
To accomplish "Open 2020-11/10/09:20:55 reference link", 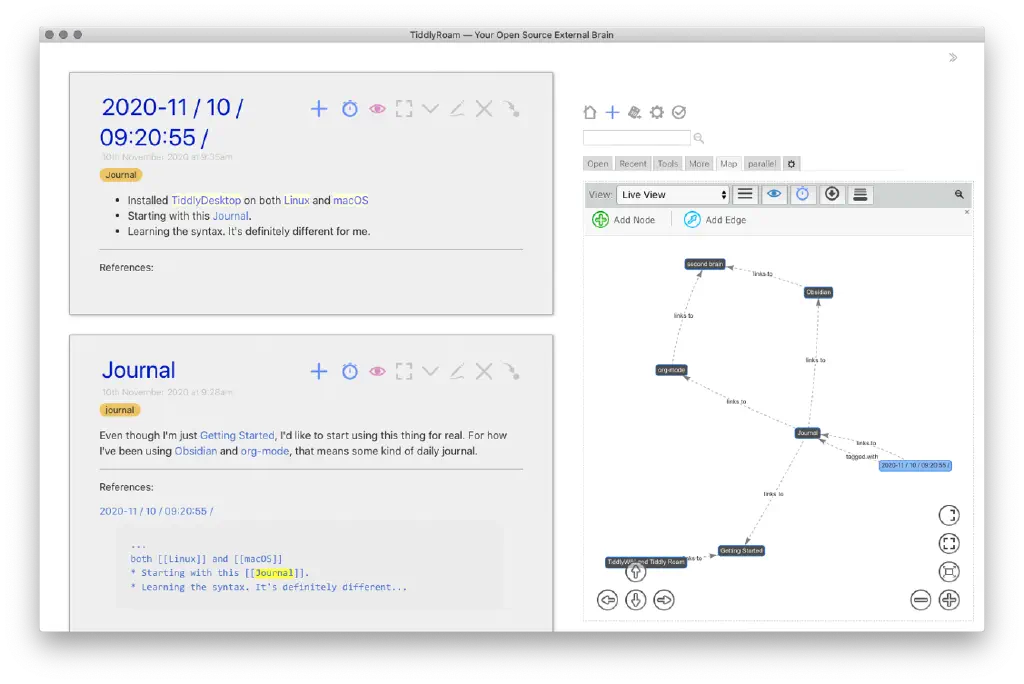I will pyautogui.click(x=156, y=511).
